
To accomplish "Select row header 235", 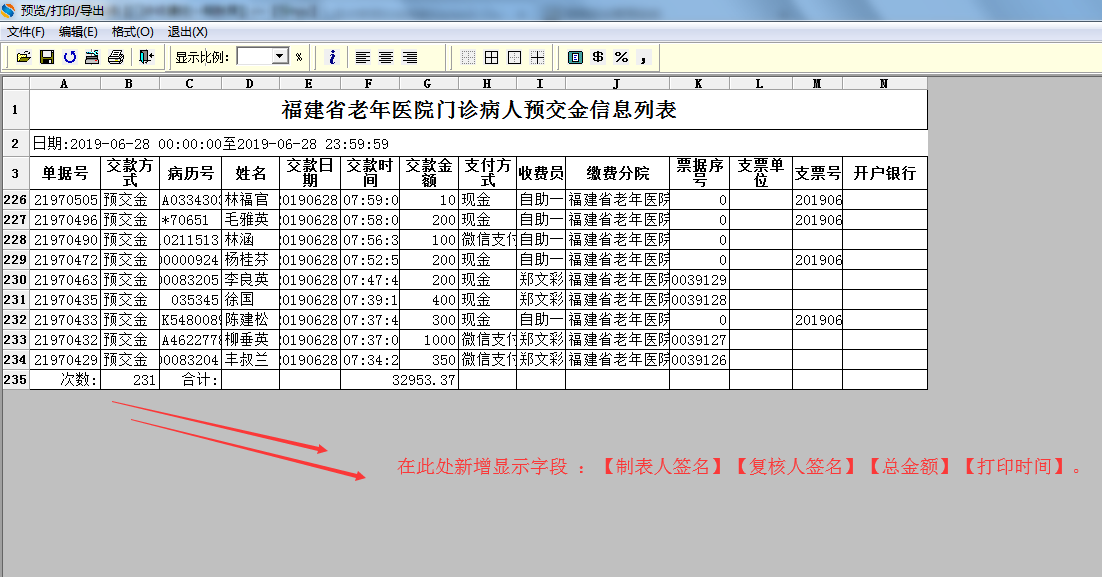I will [x=15, y=380].
